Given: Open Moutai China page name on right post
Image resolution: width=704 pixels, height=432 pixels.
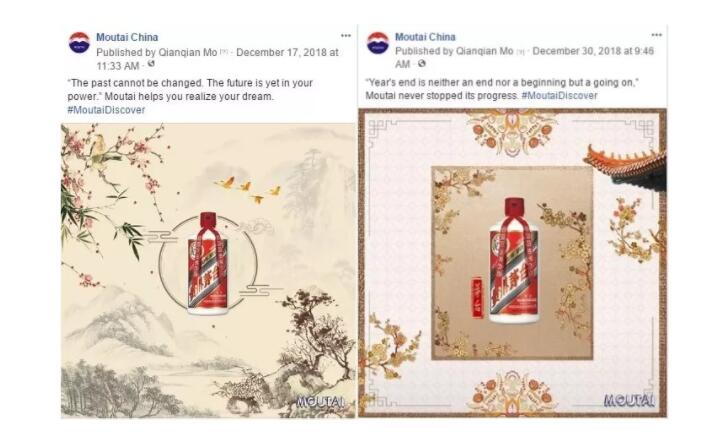Looking at the screenshot, I should pyautogui.click(x=425, y=37).
